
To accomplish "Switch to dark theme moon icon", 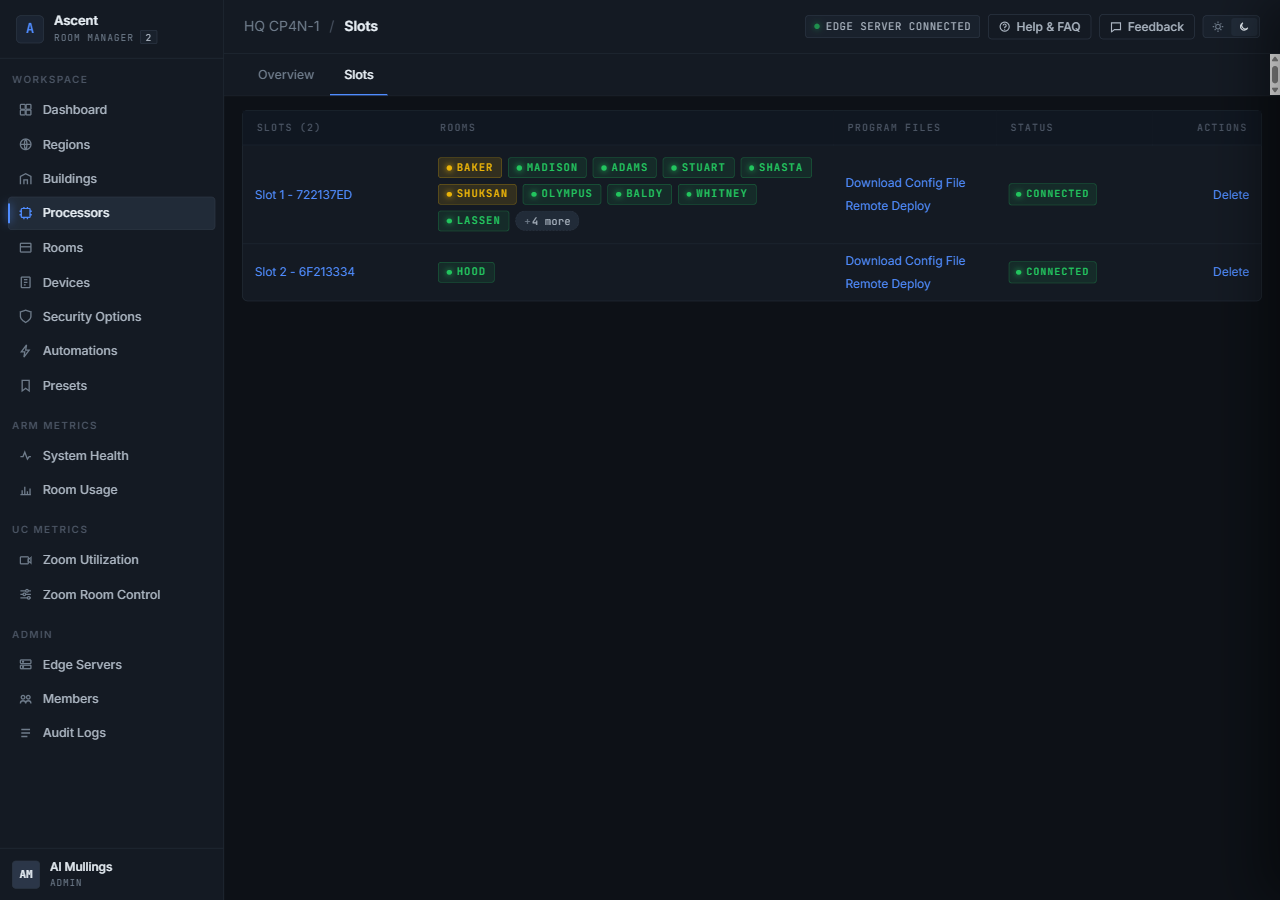I will click(x=1244, y=27).
